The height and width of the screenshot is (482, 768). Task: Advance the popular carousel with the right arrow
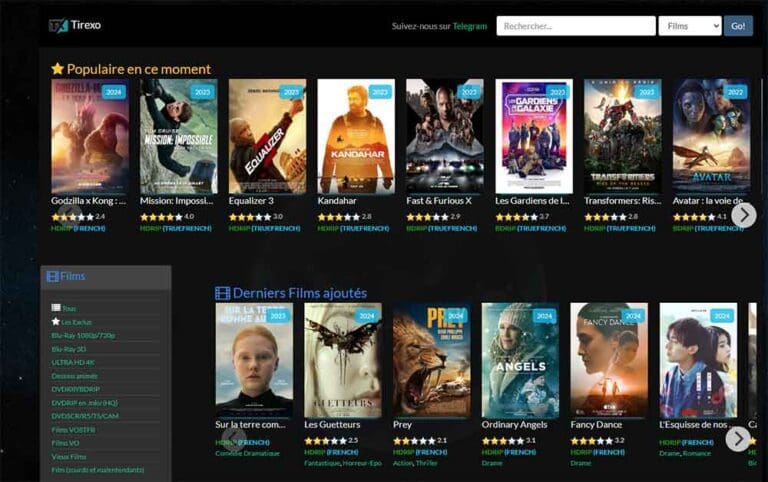coord(744,215)
